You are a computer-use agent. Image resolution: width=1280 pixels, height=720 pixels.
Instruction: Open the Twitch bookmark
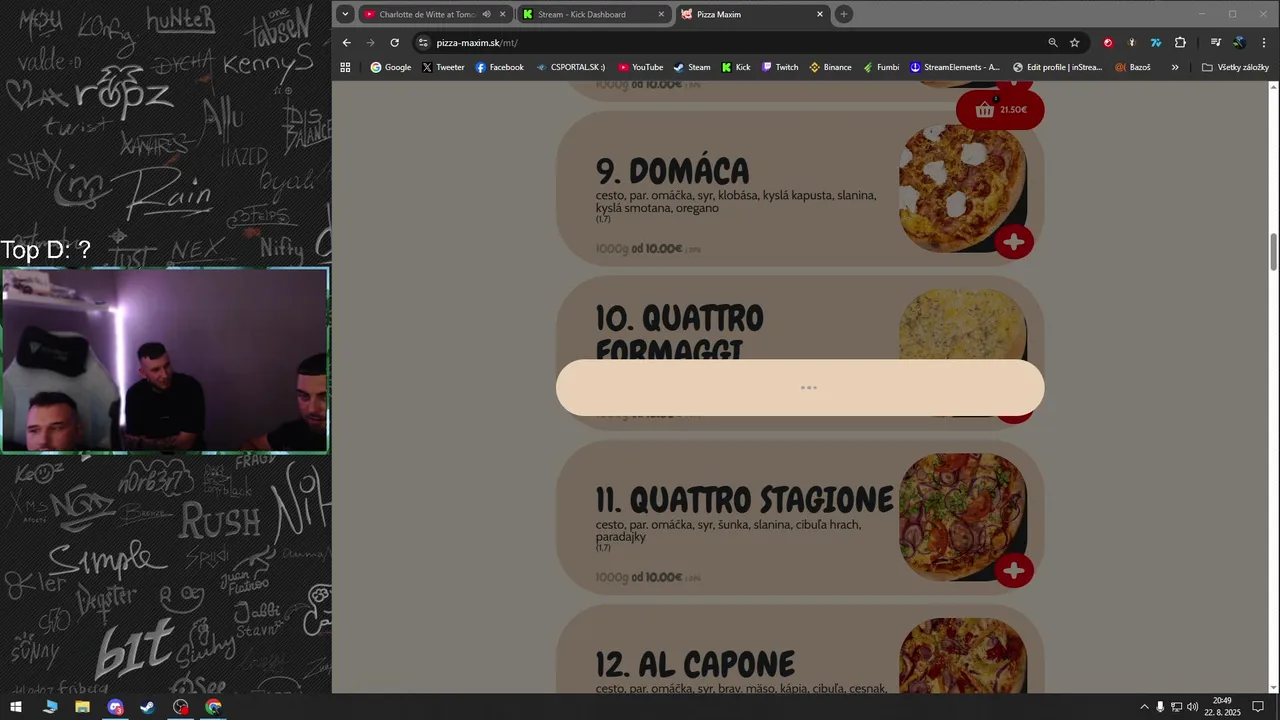(x=780, y=67)
